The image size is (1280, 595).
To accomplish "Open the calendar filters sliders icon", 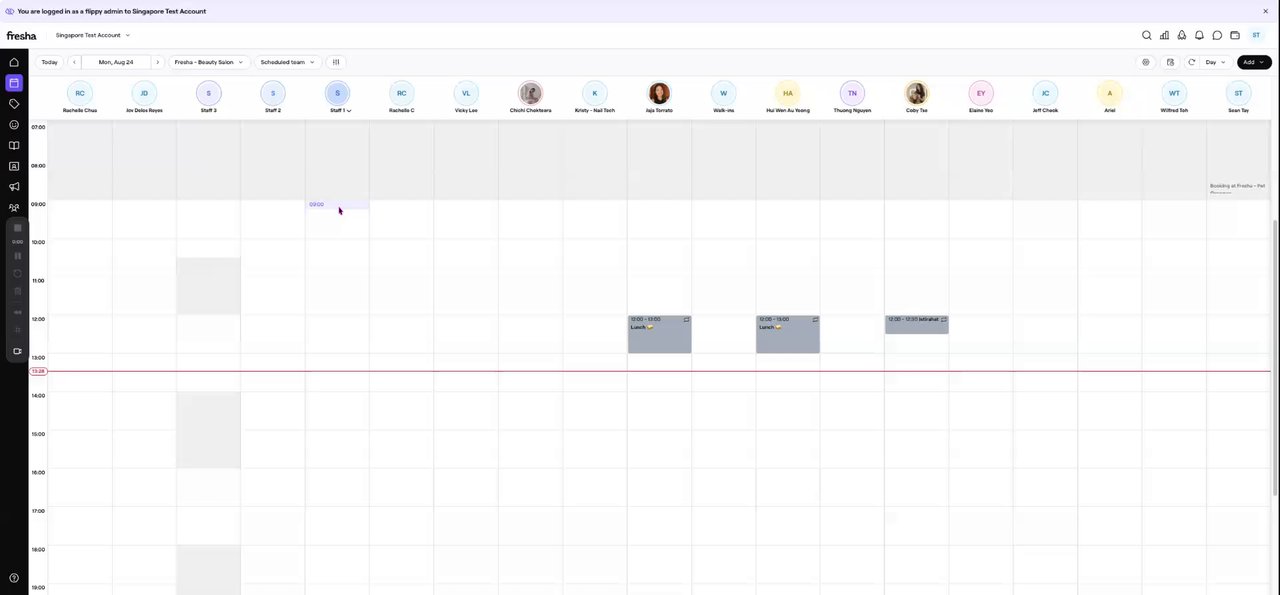I will pyautogui.click(x=336, y=62).
